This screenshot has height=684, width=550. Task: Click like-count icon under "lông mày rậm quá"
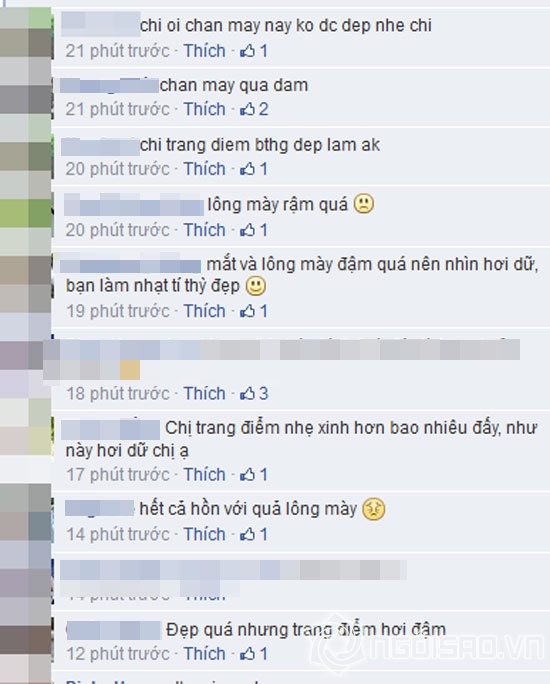[247, 230]
